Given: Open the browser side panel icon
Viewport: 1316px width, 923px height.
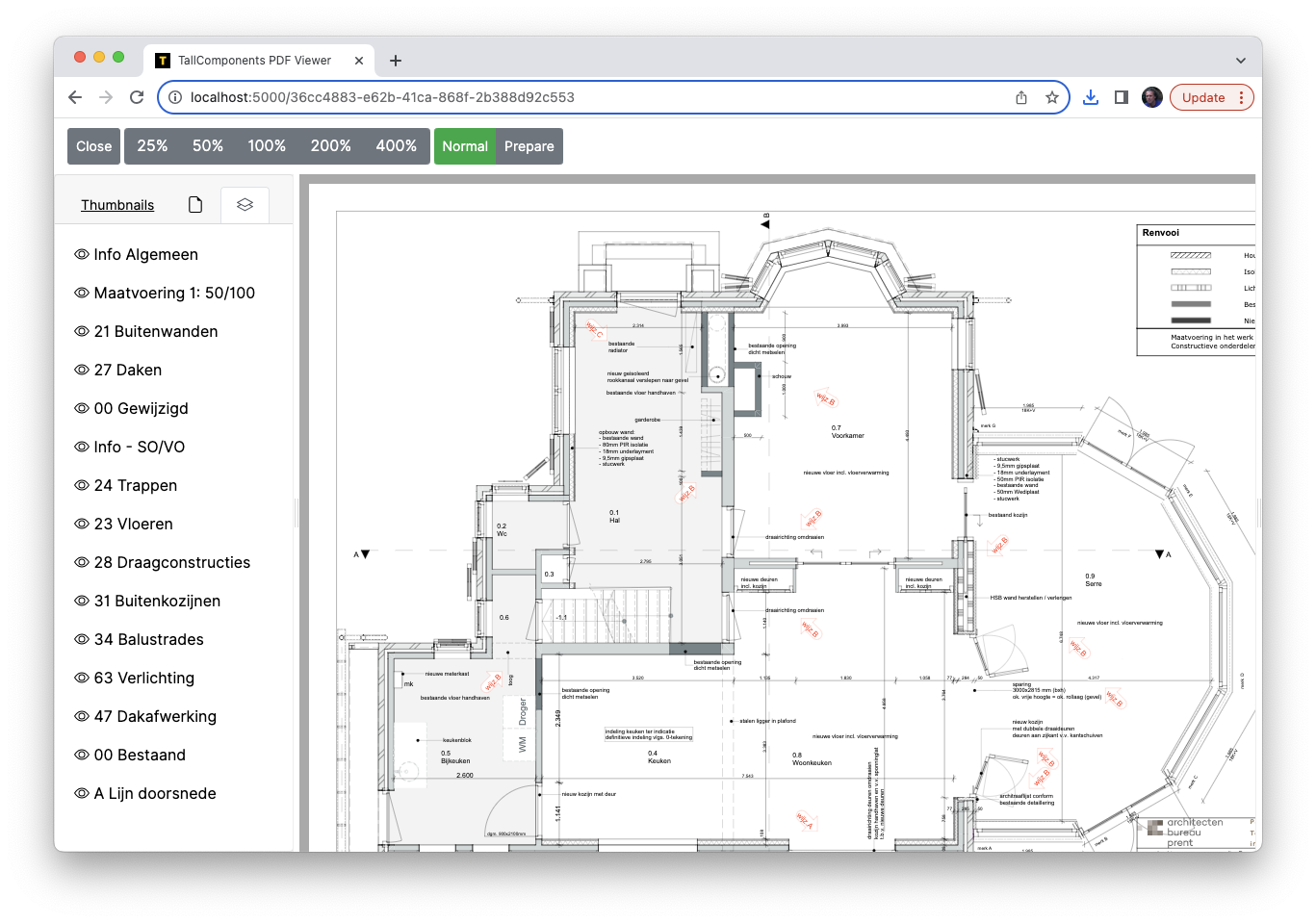Looking at the screenshot, I should [x=1121, y=97].
